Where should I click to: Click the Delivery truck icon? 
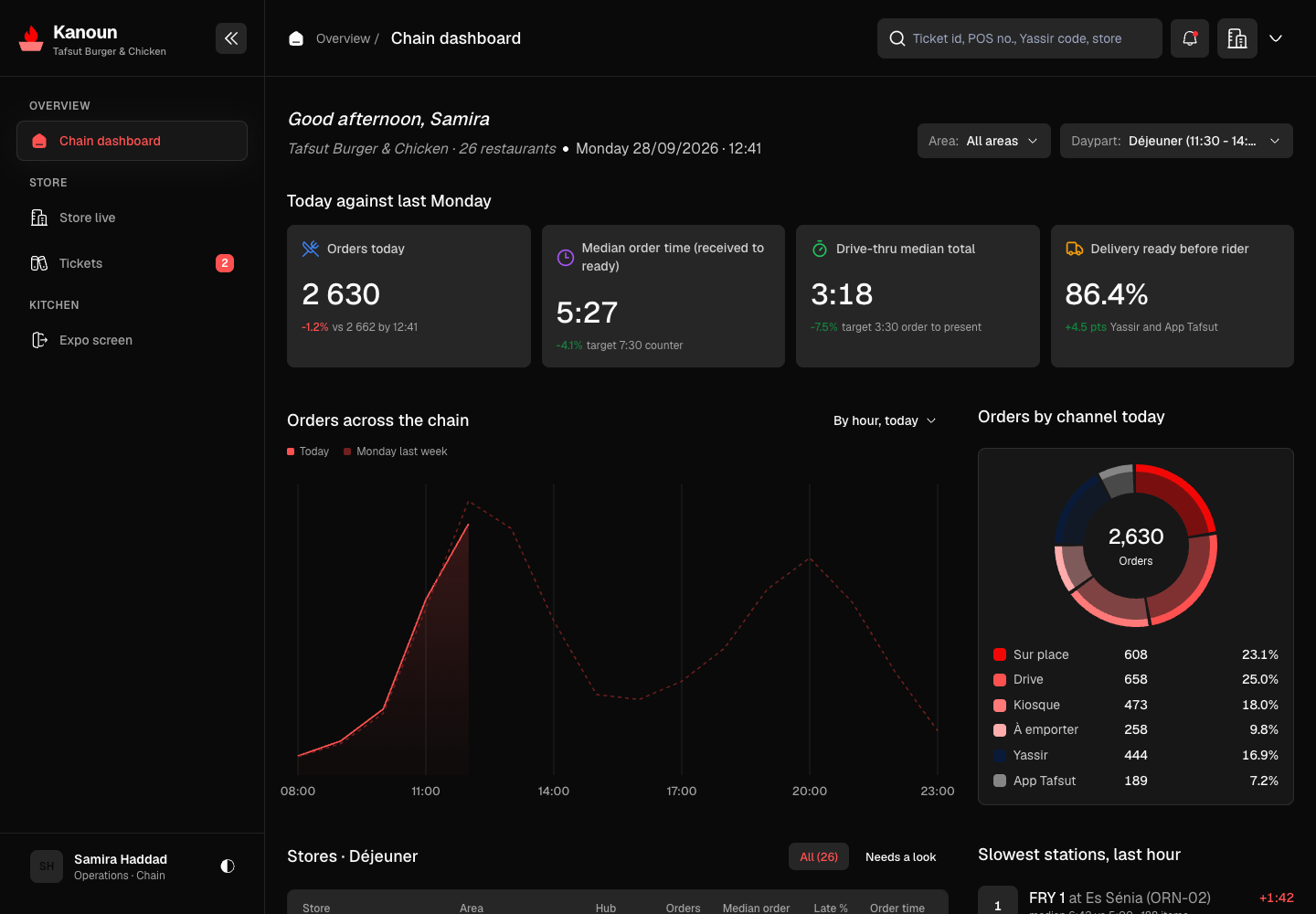(x=1075, y=249)
